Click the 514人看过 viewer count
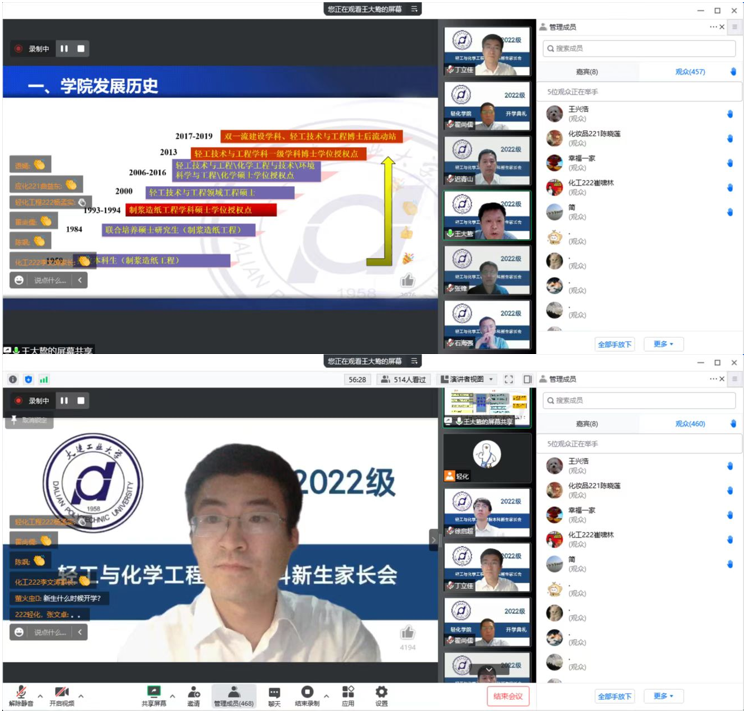This screenshot has height=713, width=746. point(404,380)
